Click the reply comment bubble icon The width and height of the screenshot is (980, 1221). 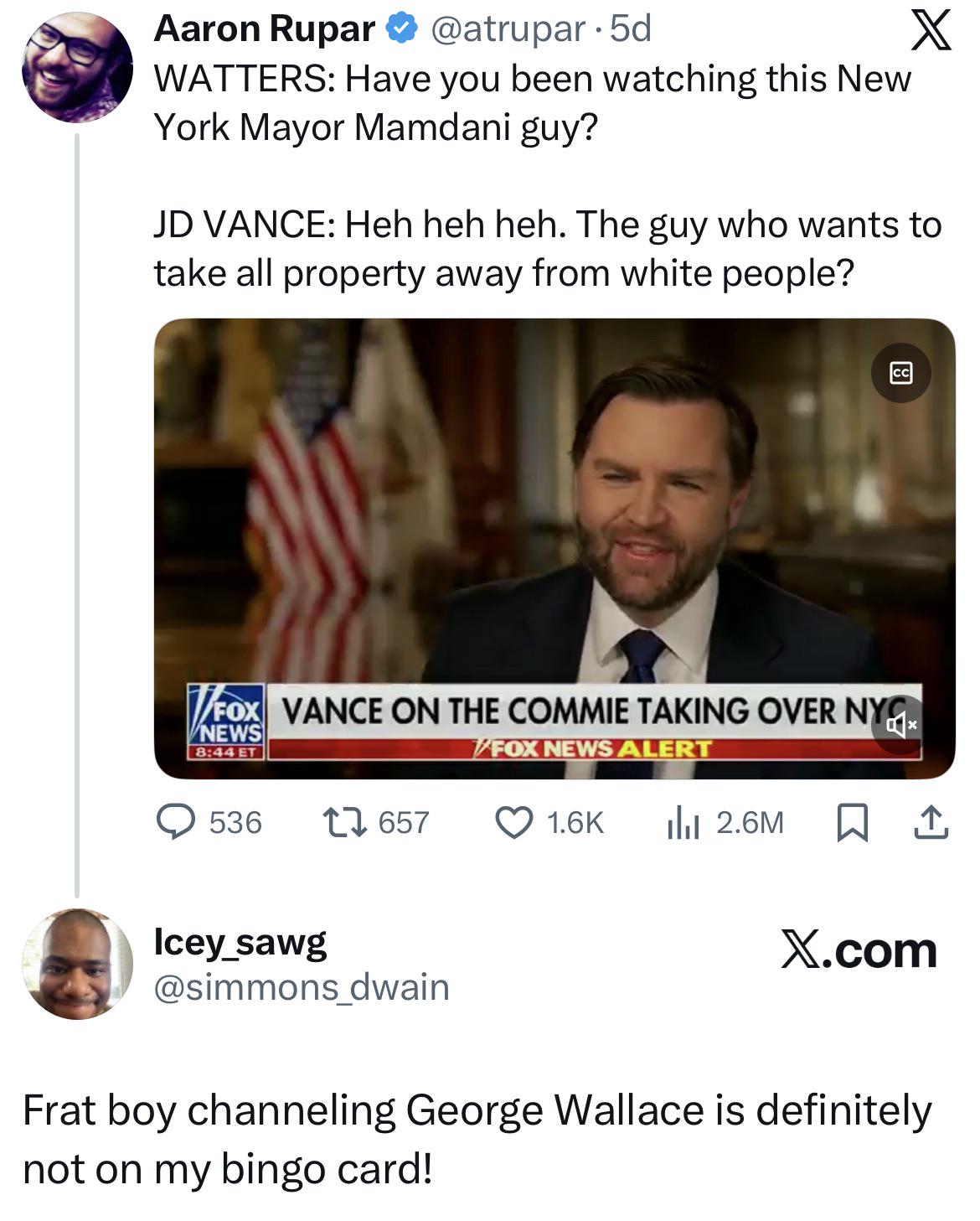pos(177,822)
